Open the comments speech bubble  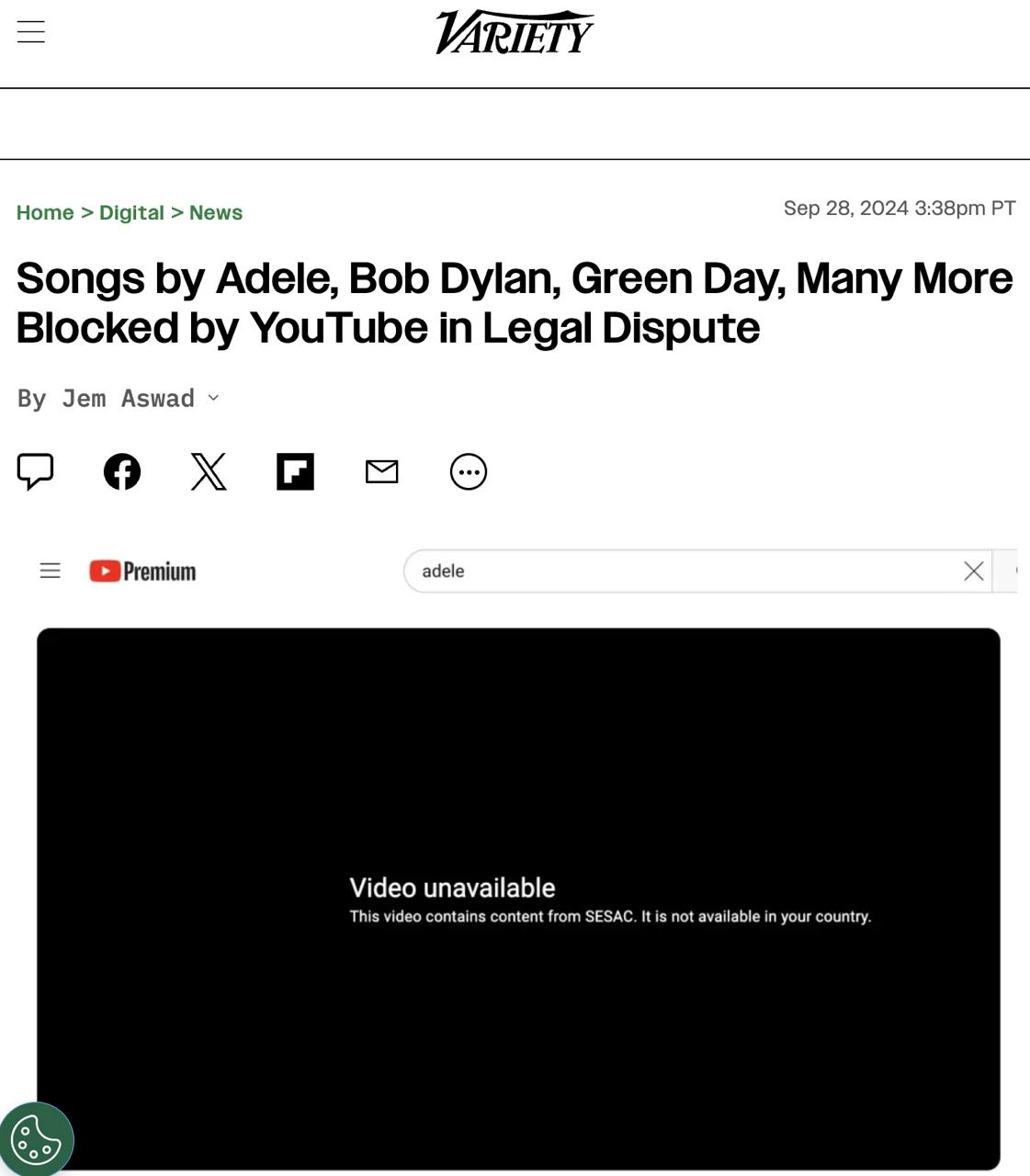pyautogui.click(x=36, y=471)
